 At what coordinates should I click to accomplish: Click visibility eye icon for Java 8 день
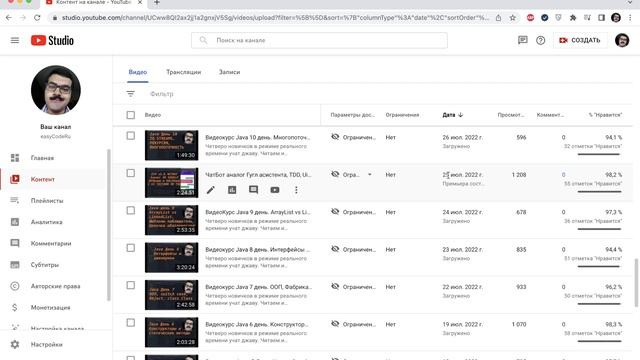335,249
